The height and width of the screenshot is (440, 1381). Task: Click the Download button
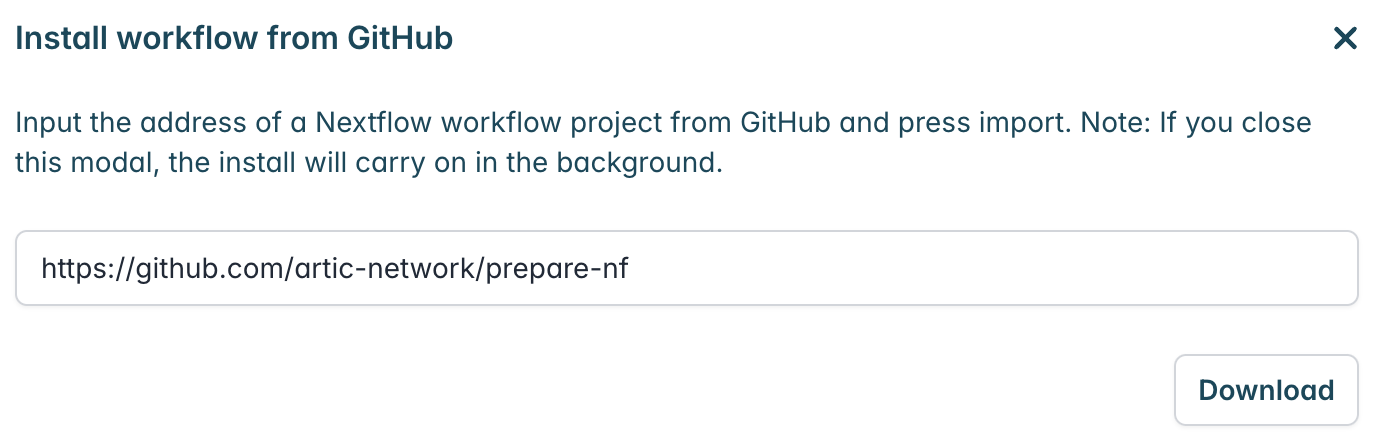1266,390
